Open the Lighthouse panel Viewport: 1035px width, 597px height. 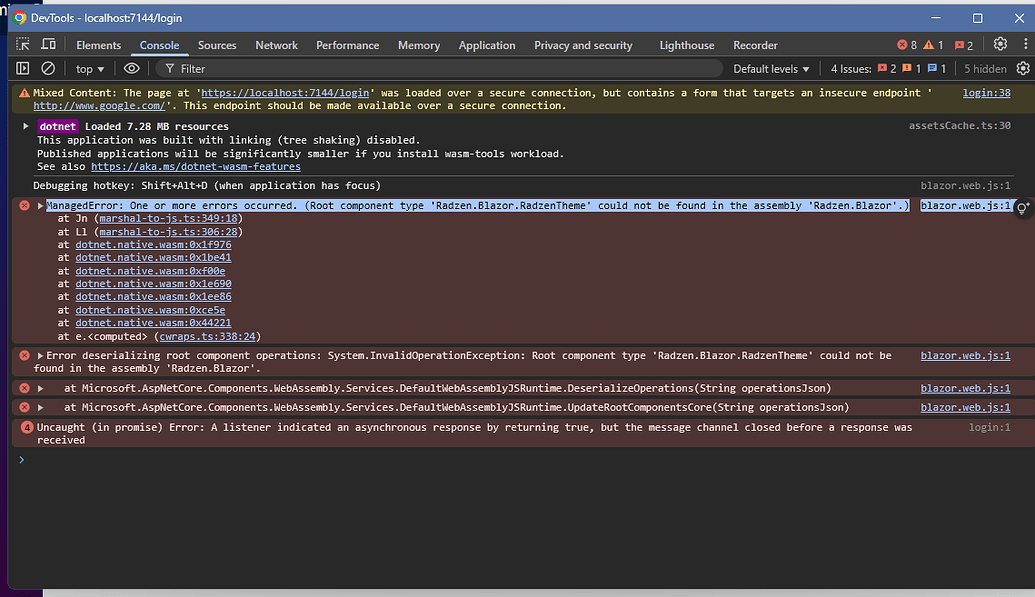coord(686,44)
